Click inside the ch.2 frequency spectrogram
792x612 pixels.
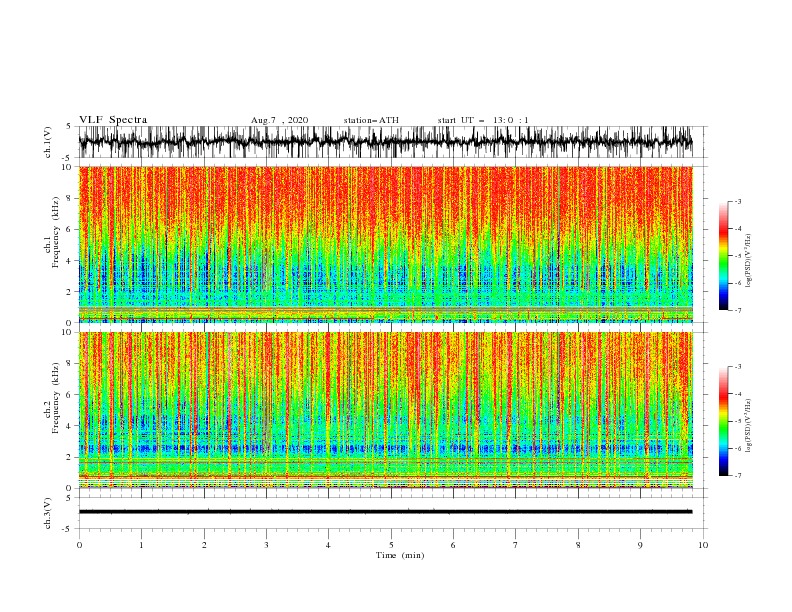click(385, 410)
